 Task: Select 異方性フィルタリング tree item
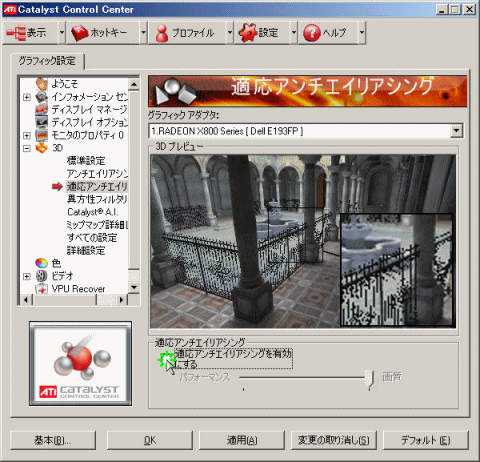coord(97,199)
